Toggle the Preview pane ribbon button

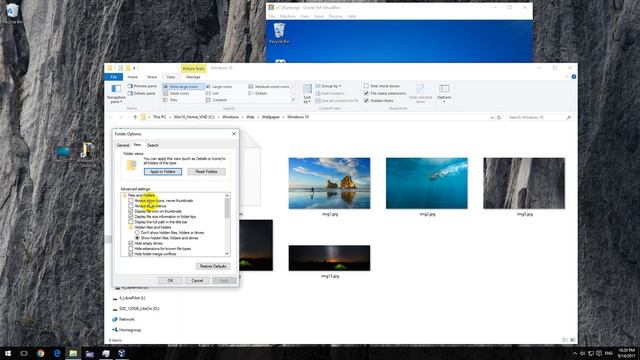[x=142, y=86]
